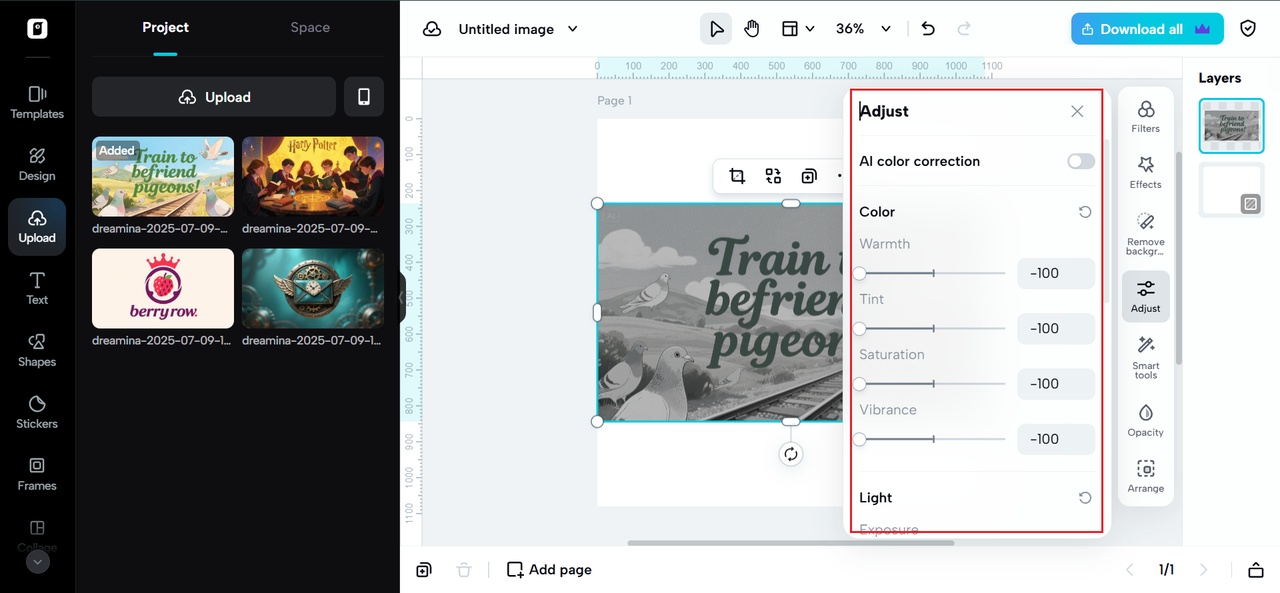Open Smart tools panel
The height and width of the screenshot is (593, 1280).
tap(1145, 356)
